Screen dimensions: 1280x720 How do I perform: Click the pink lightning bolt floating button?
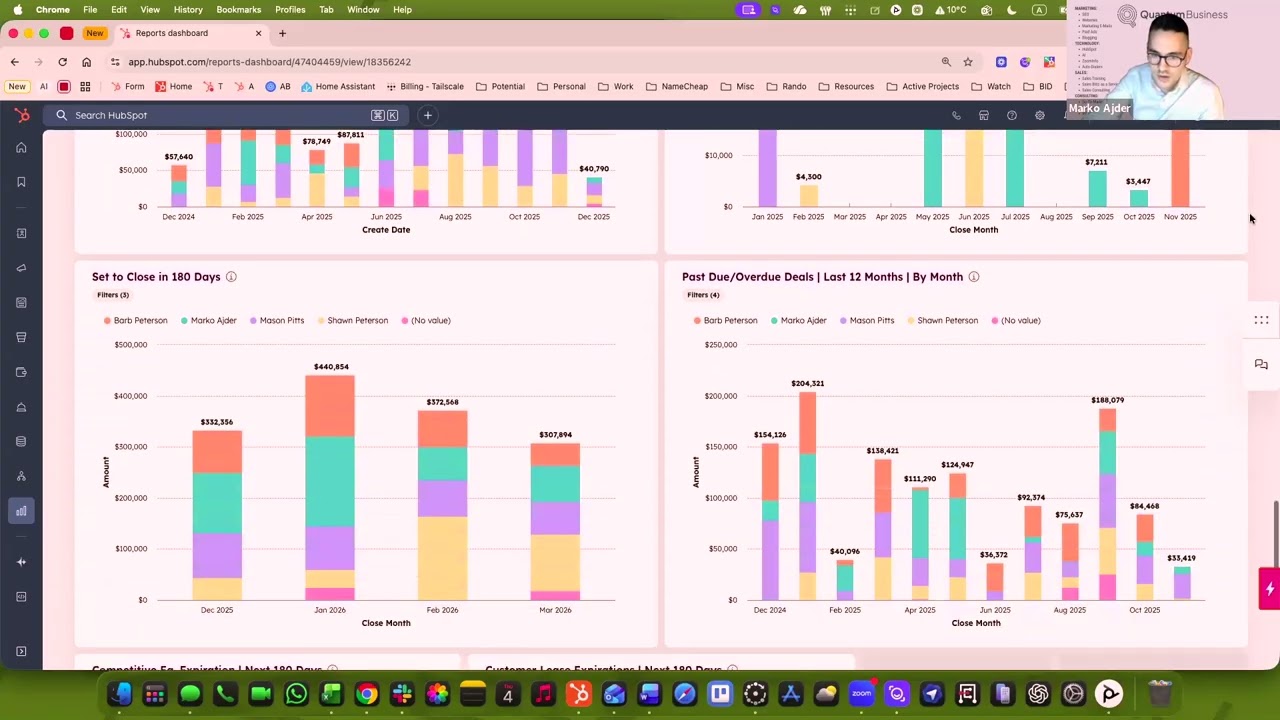pyautogui.click(x=1269, y=588)
